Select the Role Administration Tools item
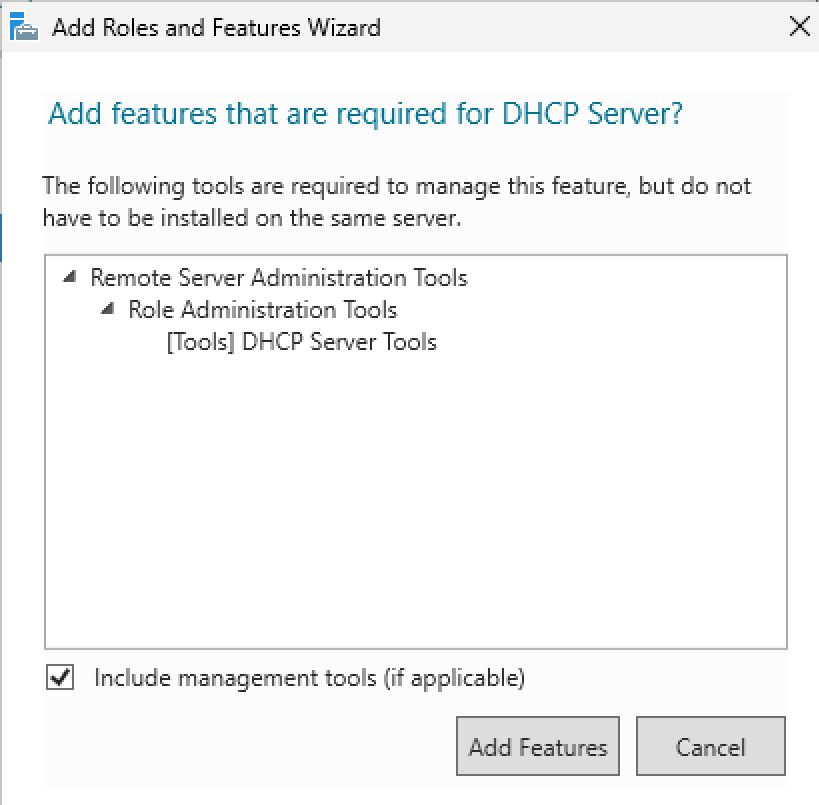The width and height of the screenshot is (819, 805). 262,310
